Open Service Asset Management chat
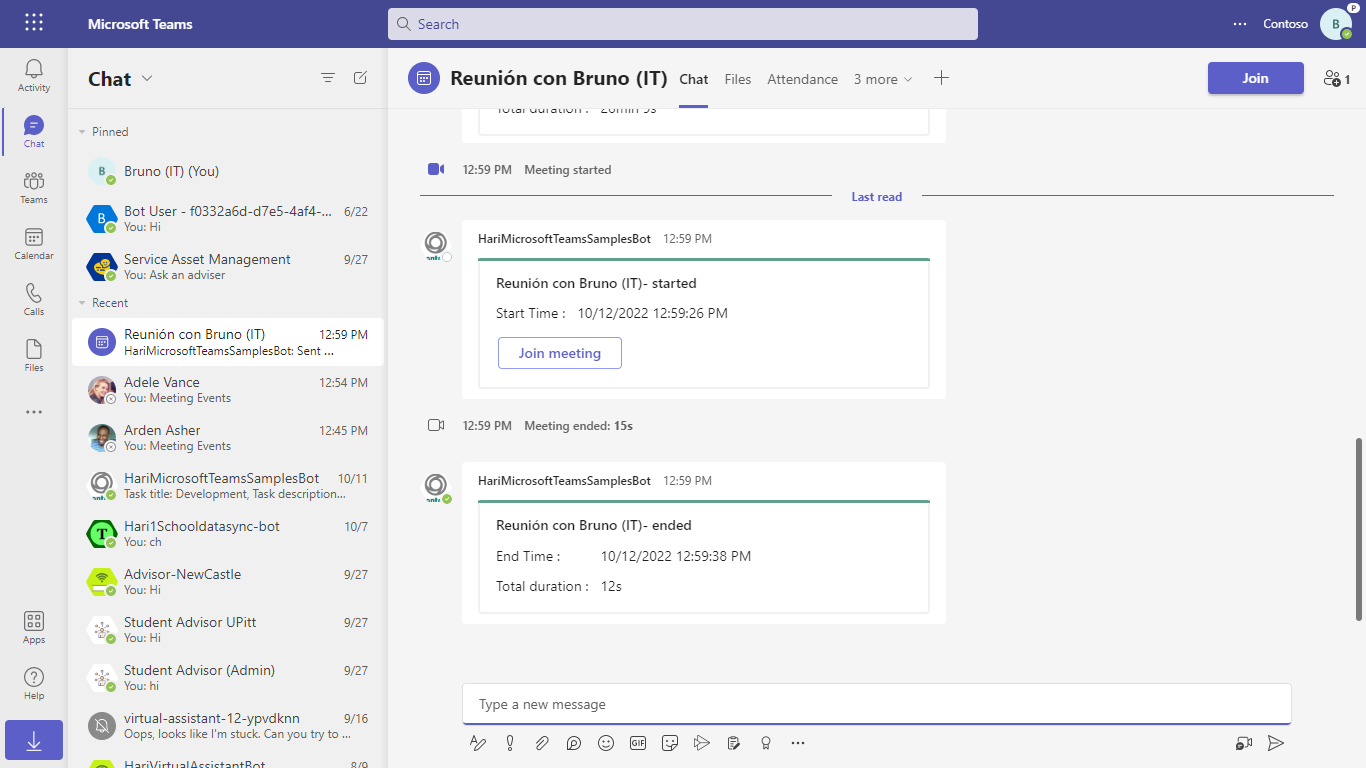Image resolution: width=1366 pixels, height=768 pixels. coord(227,266)
